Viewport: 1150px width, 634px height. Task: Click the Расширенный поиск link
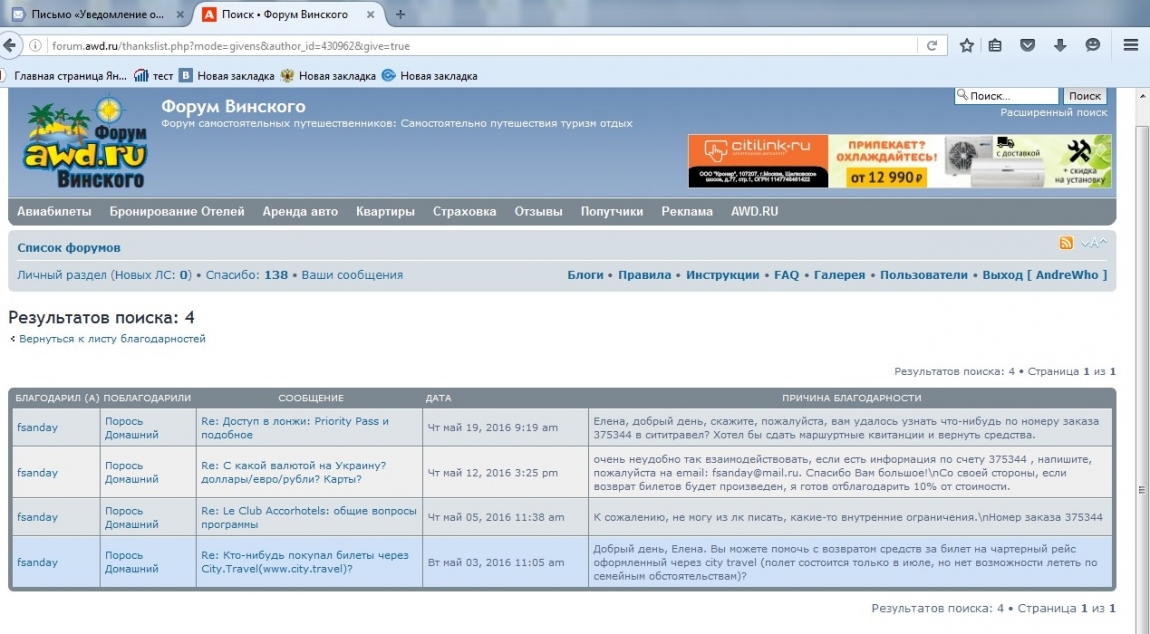pyautogui.click(x=1053, y=113)
